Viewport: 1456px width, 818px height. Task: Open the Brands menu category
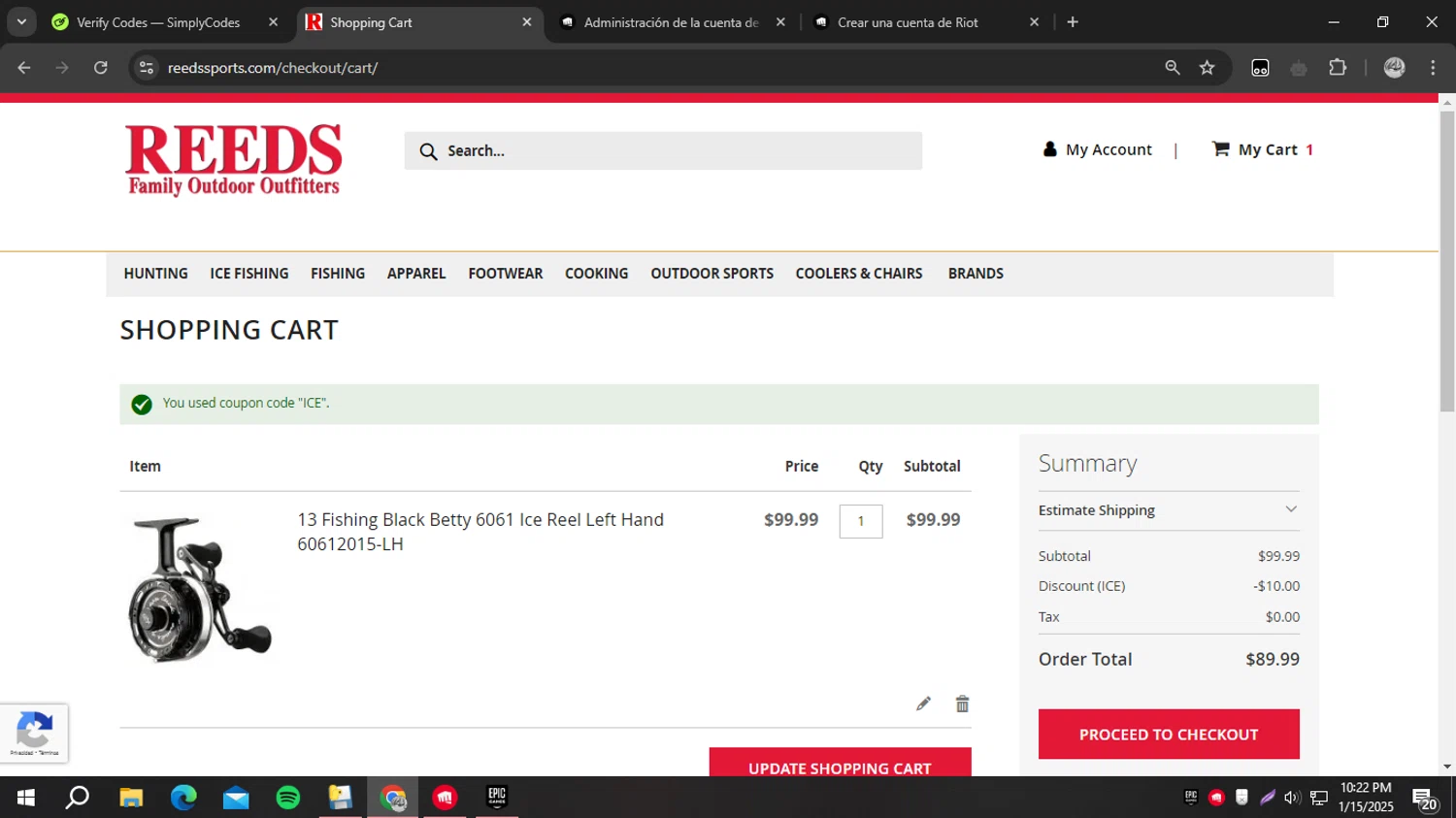[x=976, y=274]
